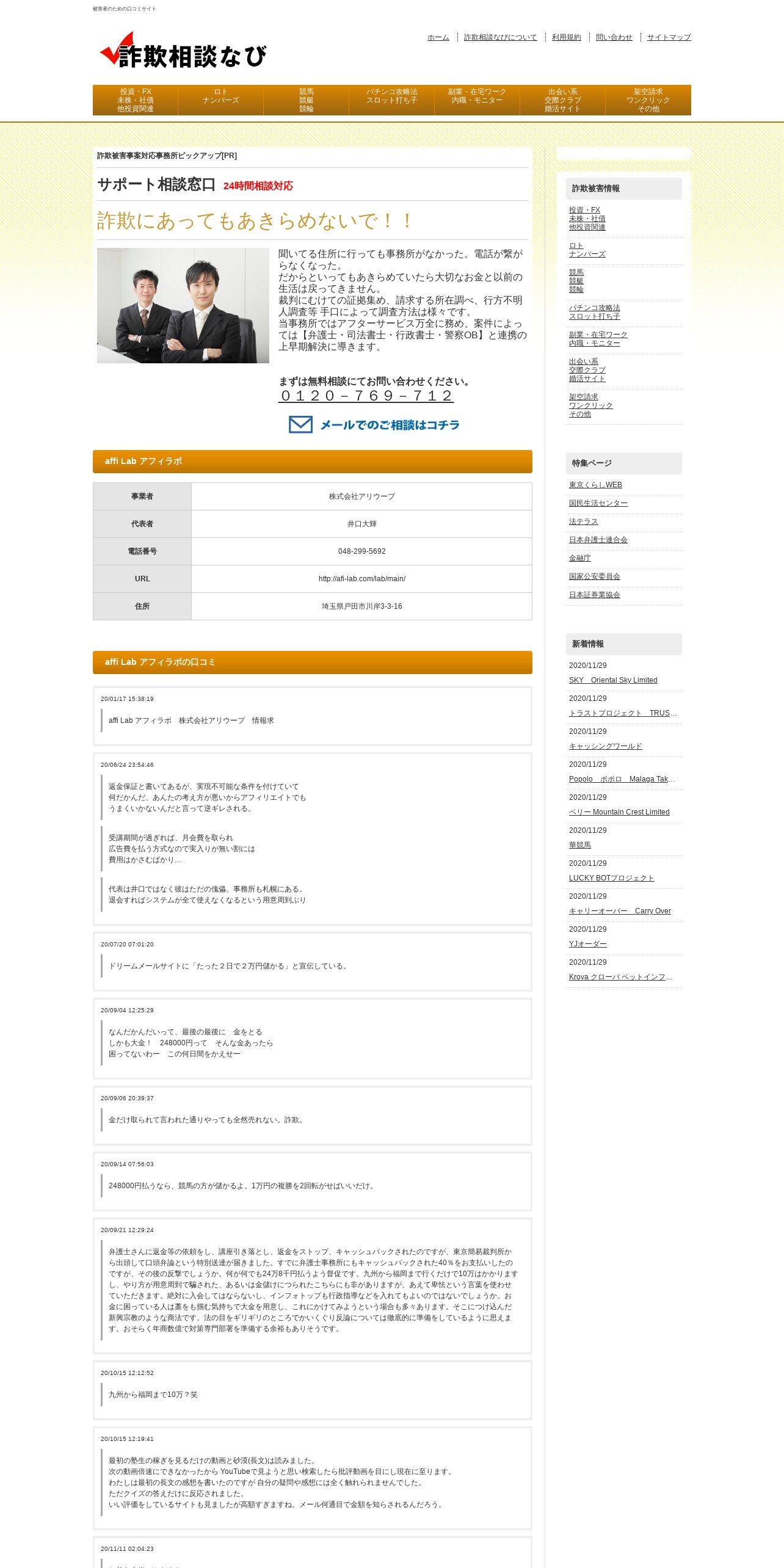Open sidebar link 架空請求 ワンクリック
The height and width of the screenshot is (1568, 784).
click(x=591, y=405)
